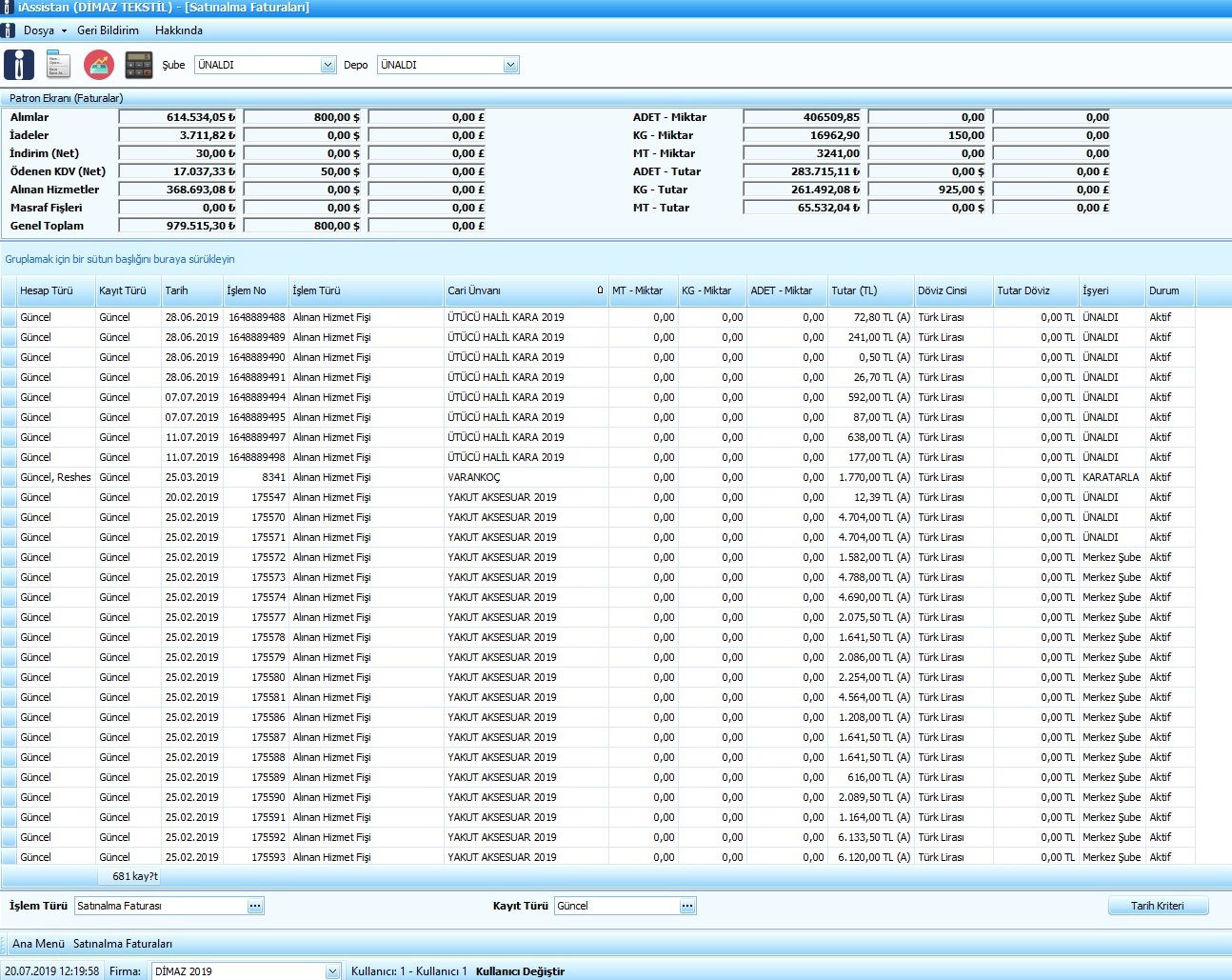Select the VARANKOÇ invoice row
The width and height of the screenshot is (1232, 980).
(x=473, y=477)
